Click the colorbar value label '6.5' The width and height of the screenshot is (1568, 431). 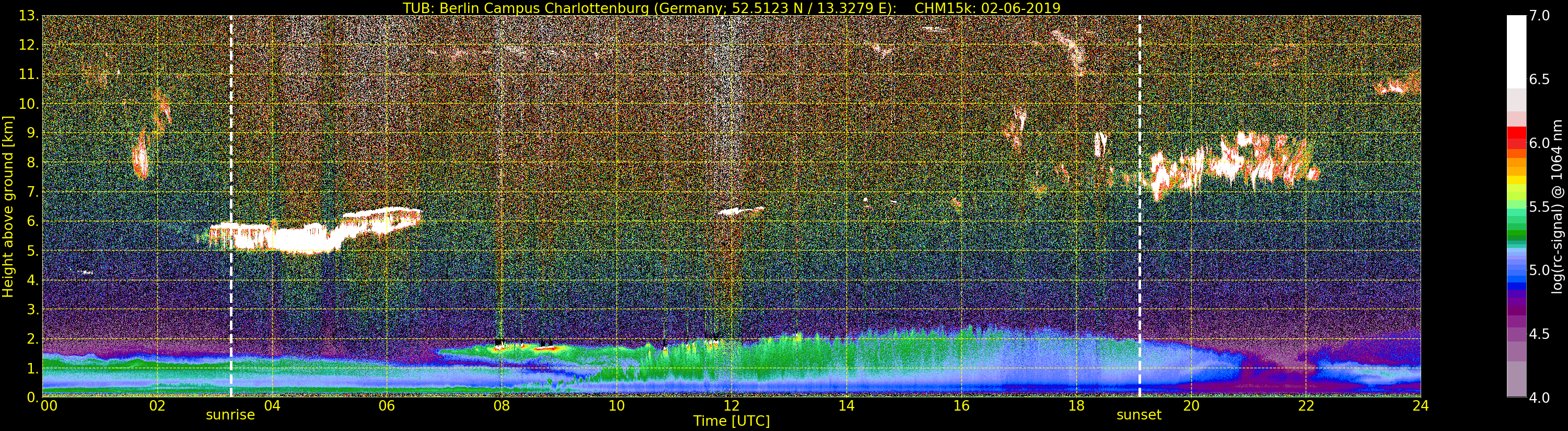point(1539,80)
